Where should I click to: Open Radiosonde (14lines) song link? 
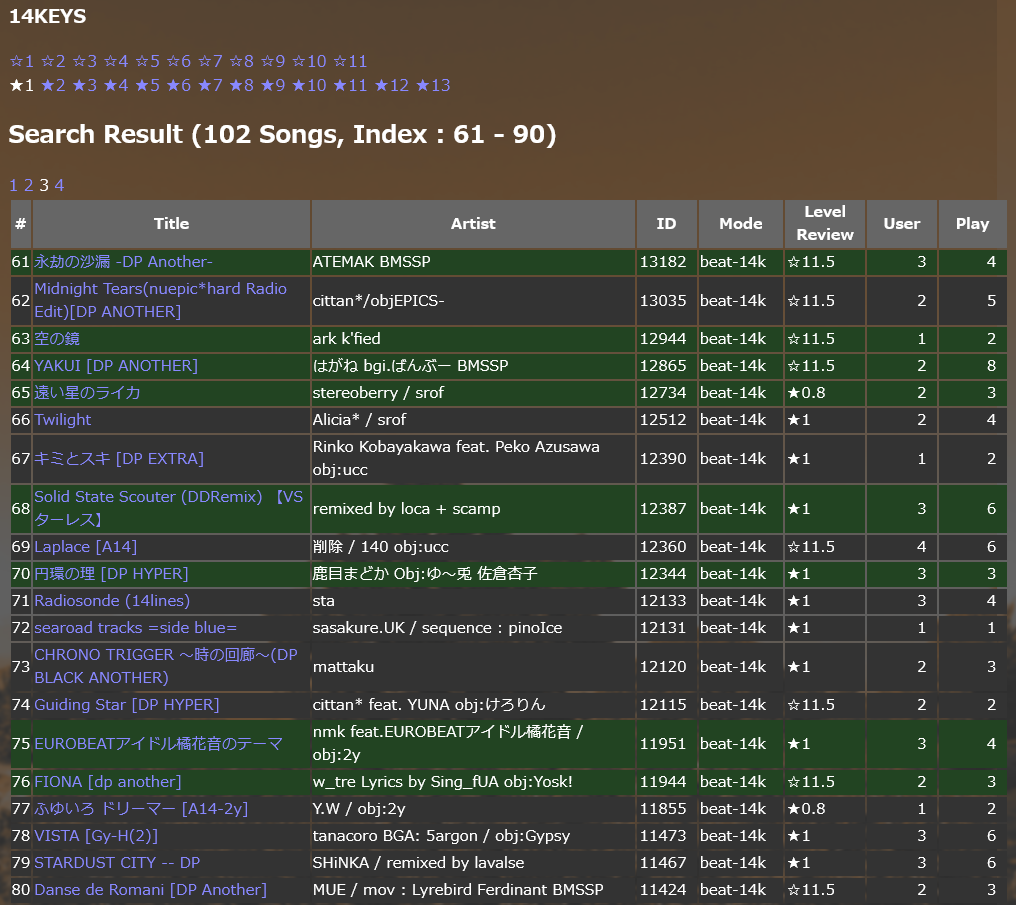point(112,601)
